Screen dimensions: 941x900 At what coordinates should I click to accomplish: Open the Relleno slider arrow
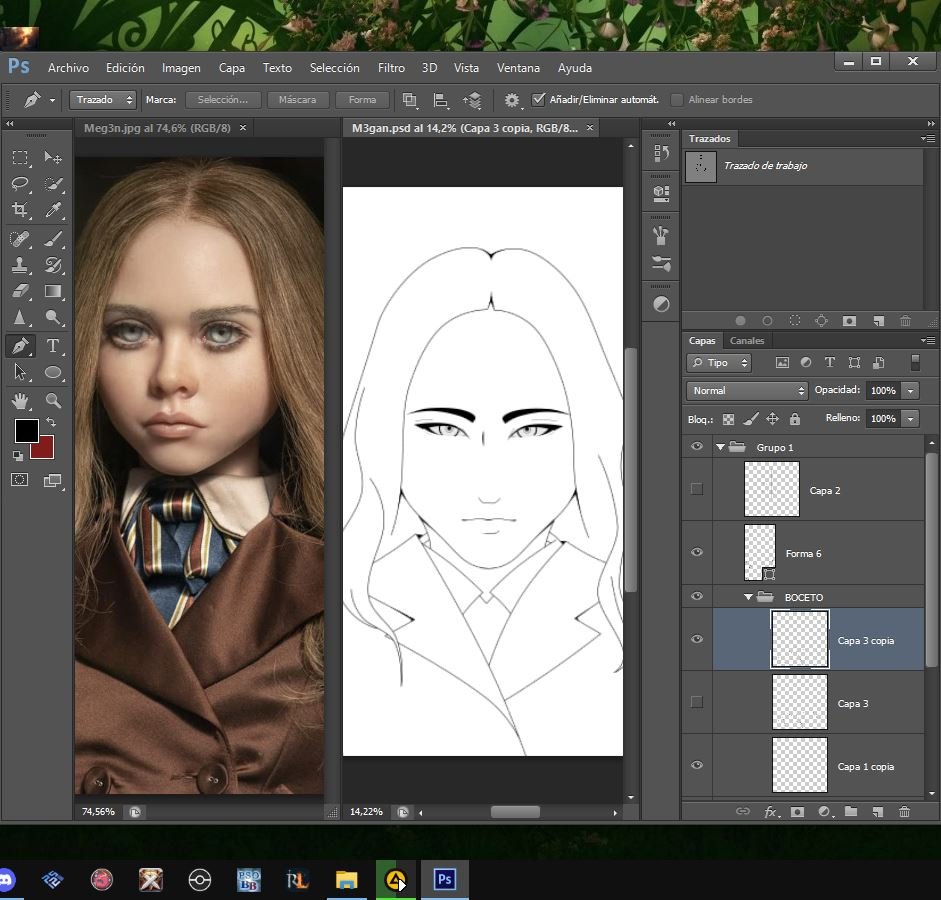(x=911, y=418)
